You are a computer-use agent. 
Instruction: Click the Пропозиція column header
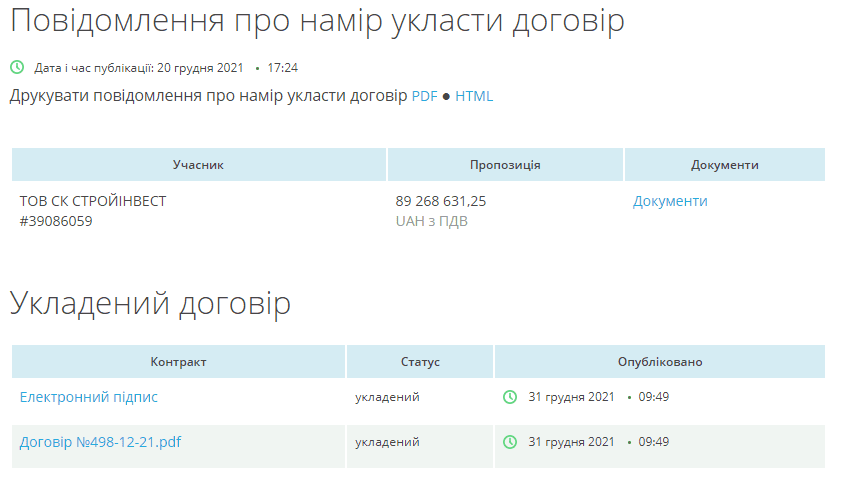(505, 165)
